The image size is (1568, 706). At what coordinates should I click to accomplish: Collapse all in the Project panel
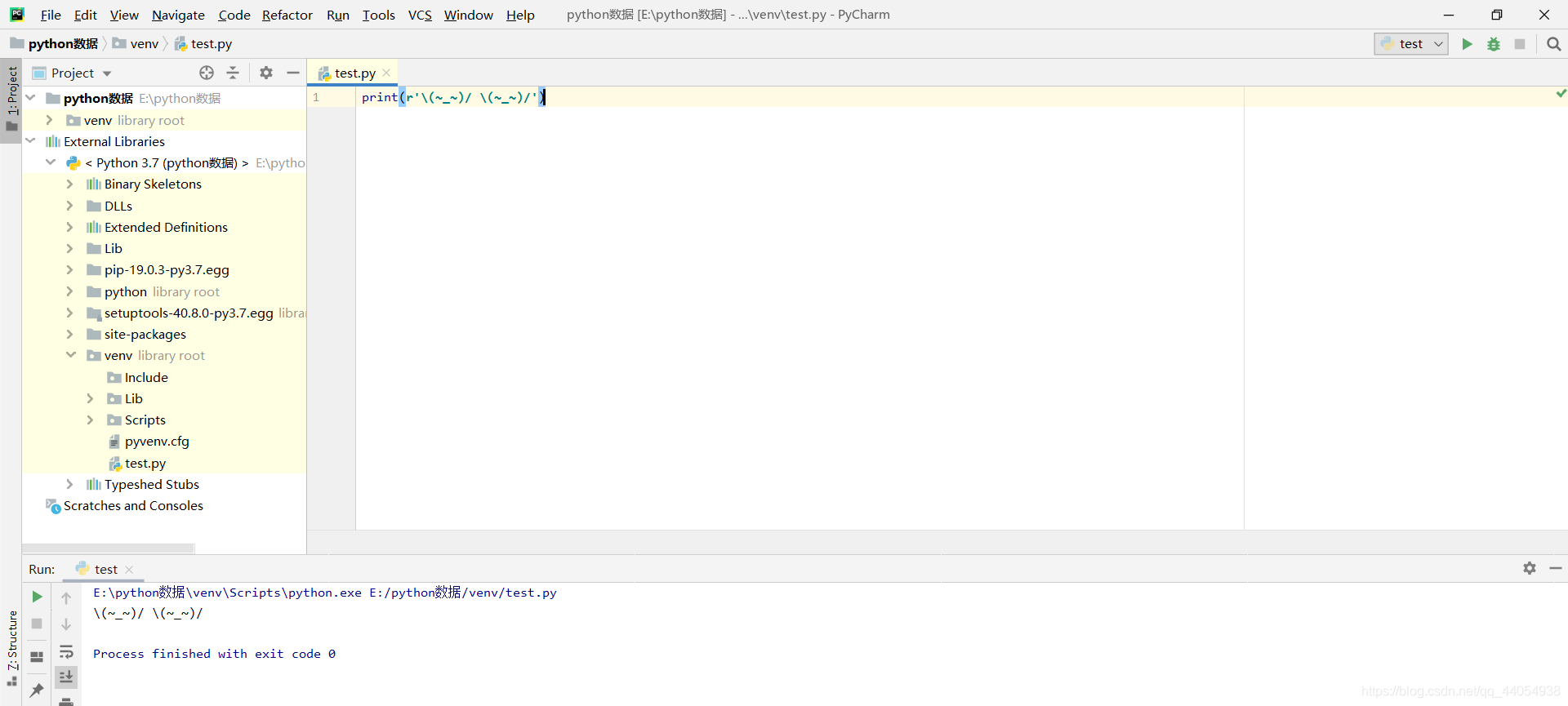point(233,73)
